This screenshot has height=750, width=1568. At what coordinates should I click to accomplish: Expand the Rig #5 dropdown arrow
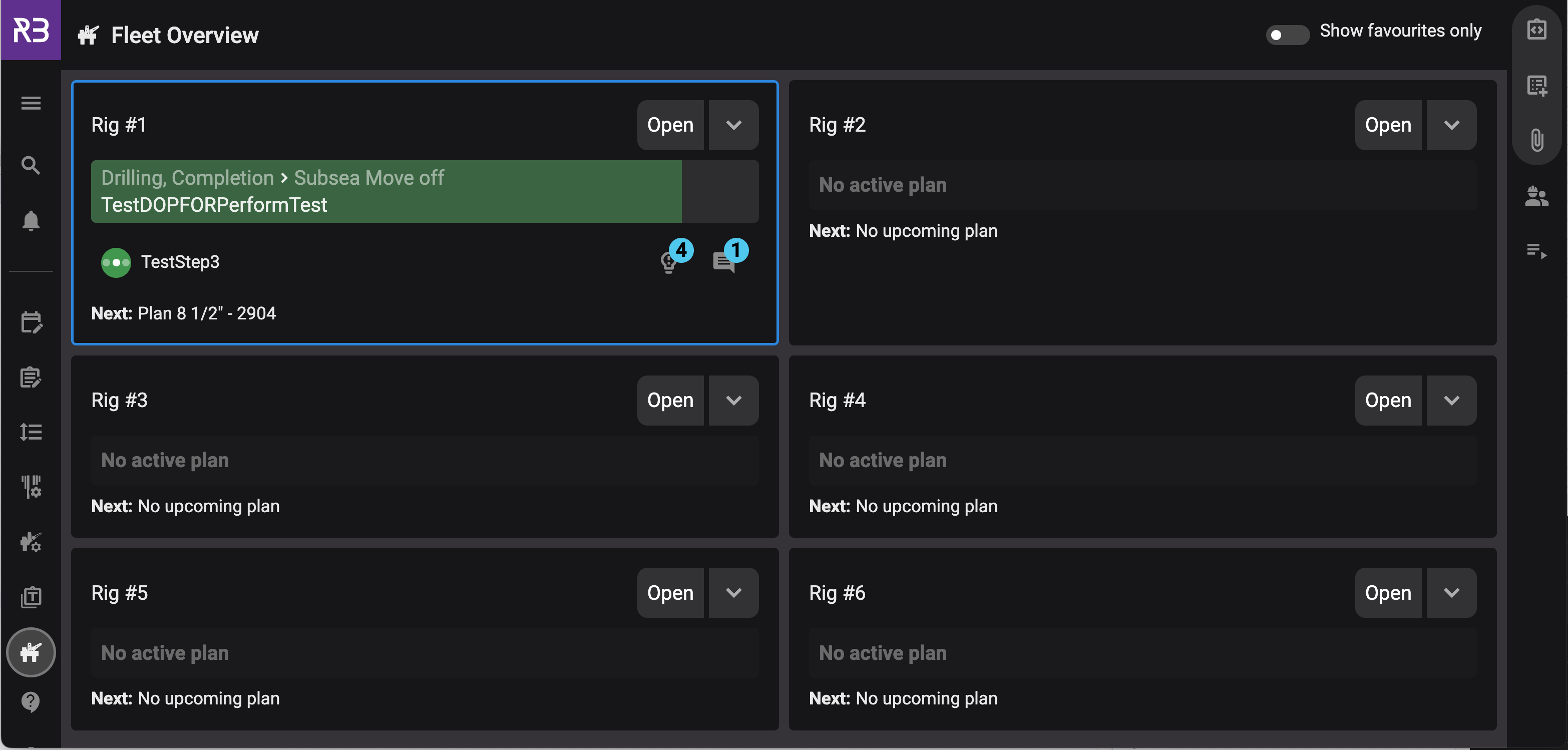(733, 592)
